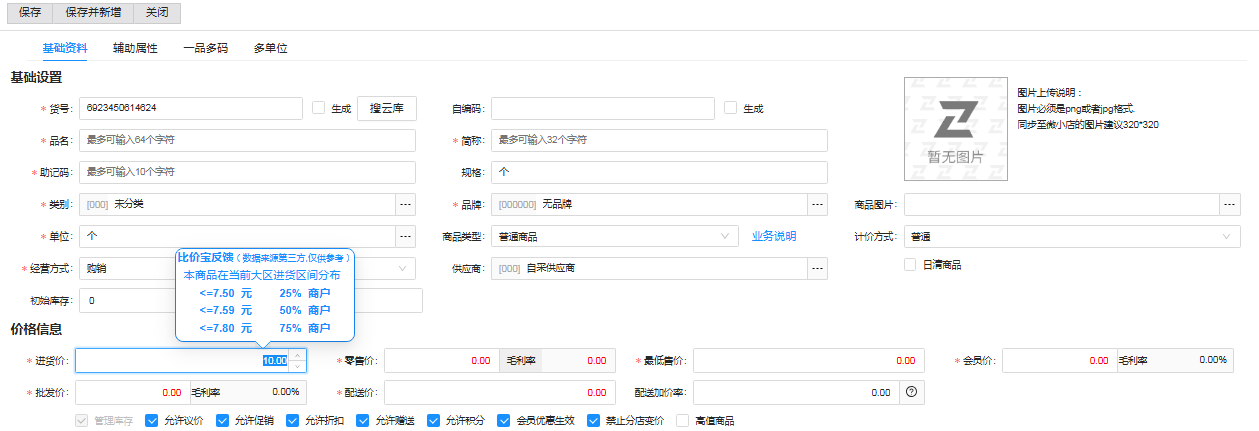
Task: Uncheck the 允许折扣 checkbox
Action: [x=293, y=421]
